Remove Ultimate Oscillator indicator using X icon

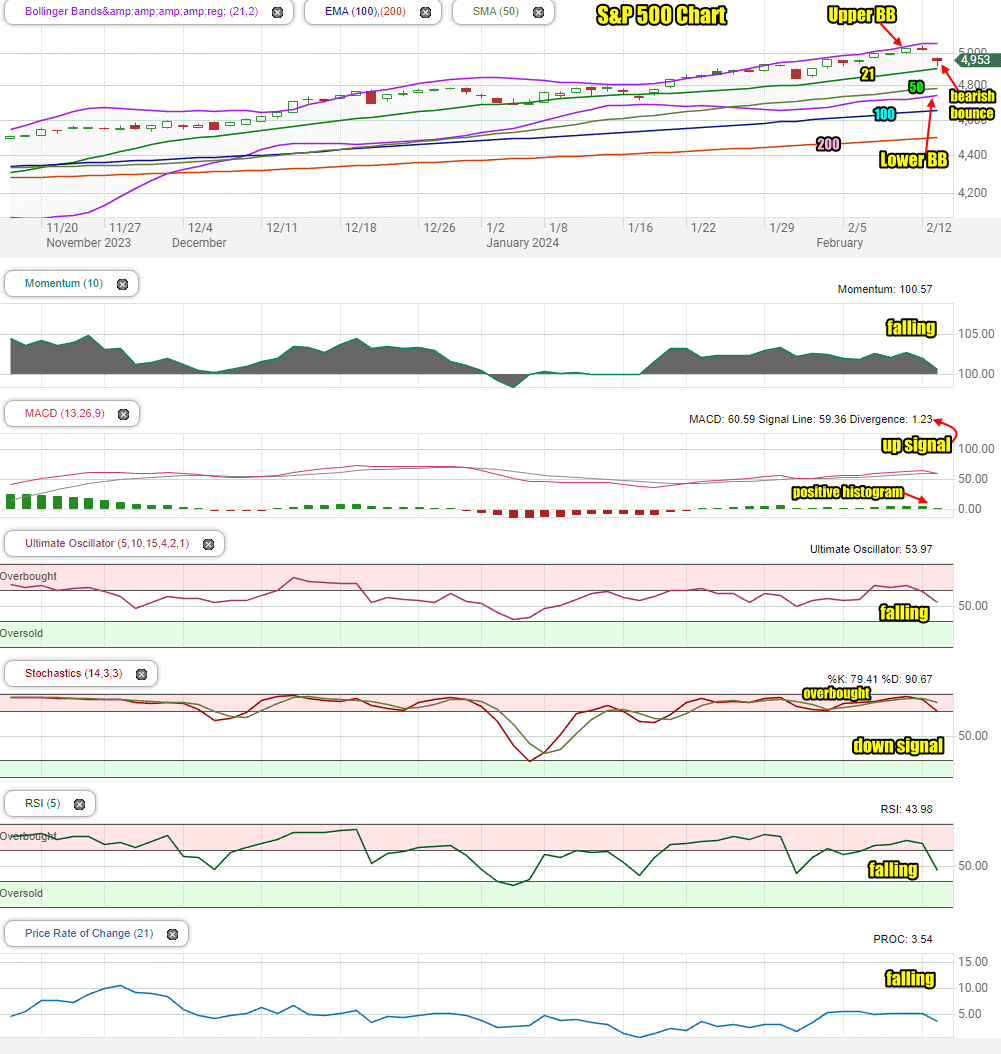(208, 544)
